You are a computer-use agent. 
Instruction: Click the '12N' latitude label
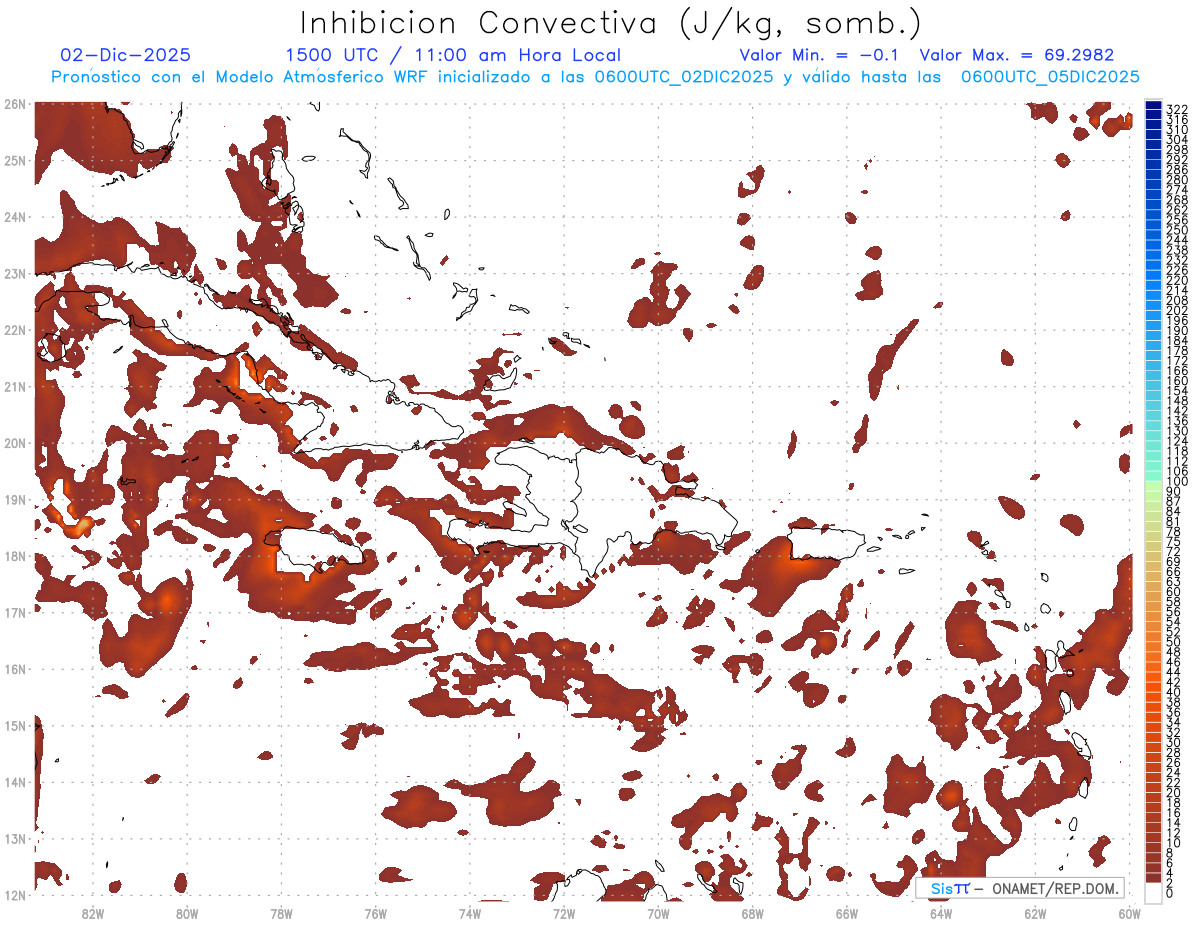click(14, 895)
